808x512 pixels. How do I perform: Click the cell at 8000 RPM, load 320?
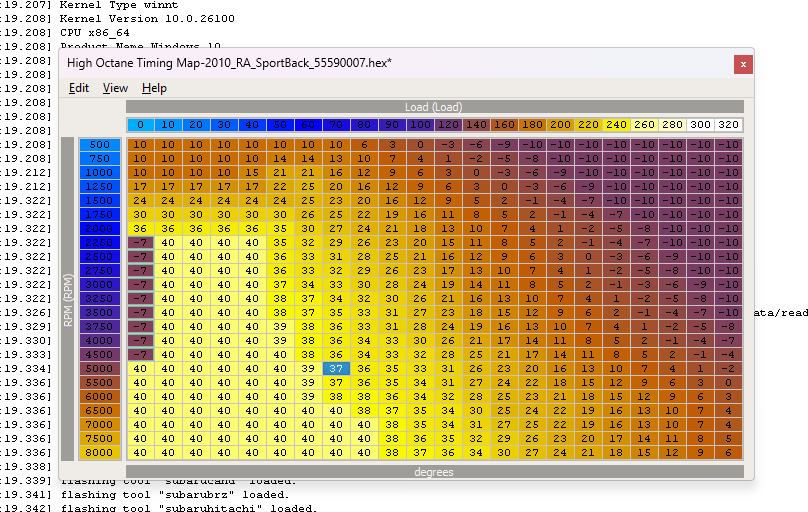tap(728, 452)
